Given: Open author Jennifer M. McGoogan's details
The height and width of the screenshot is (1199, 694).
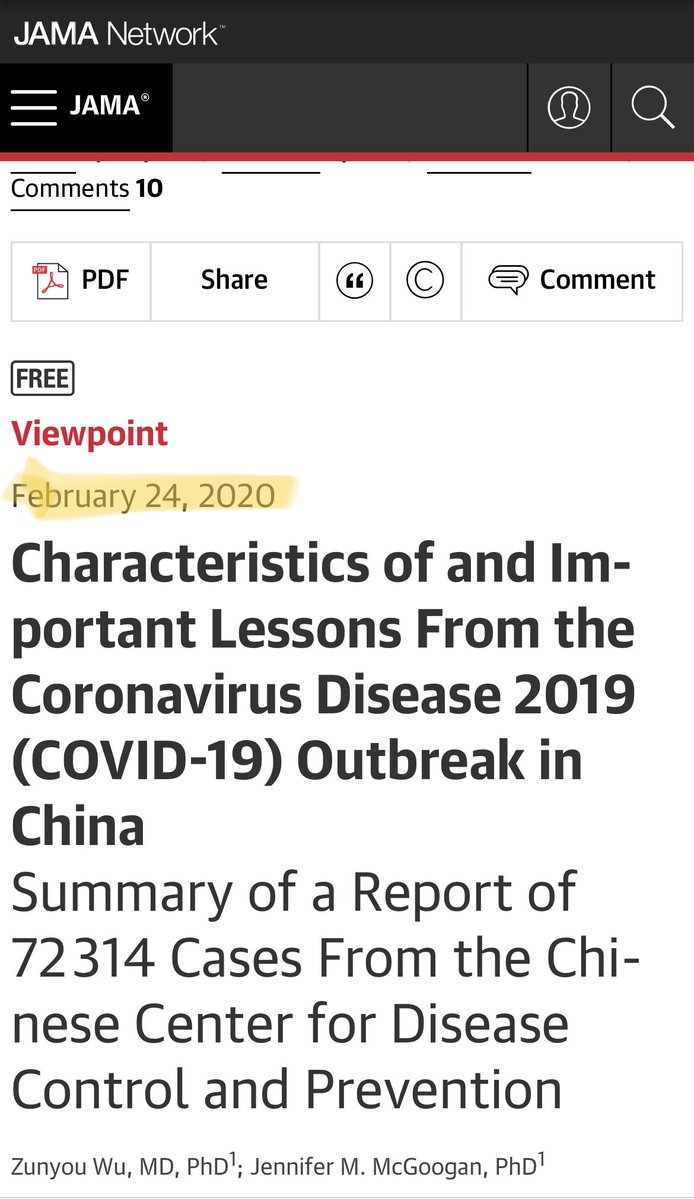Looking at the screenshot, I should tap(391, 1166).
